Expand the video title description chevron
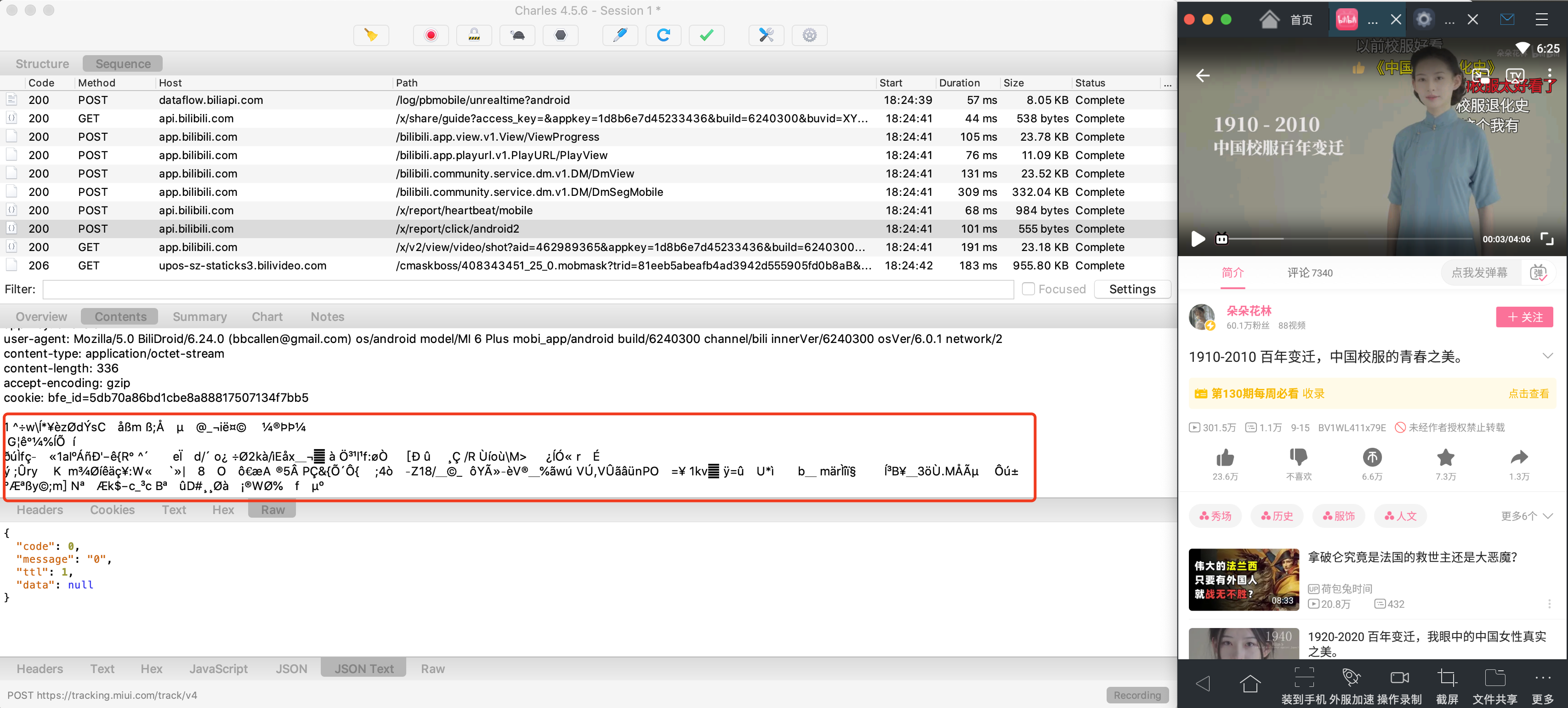The width and height of the screenshot is (1568, 708). [1547, 356]
